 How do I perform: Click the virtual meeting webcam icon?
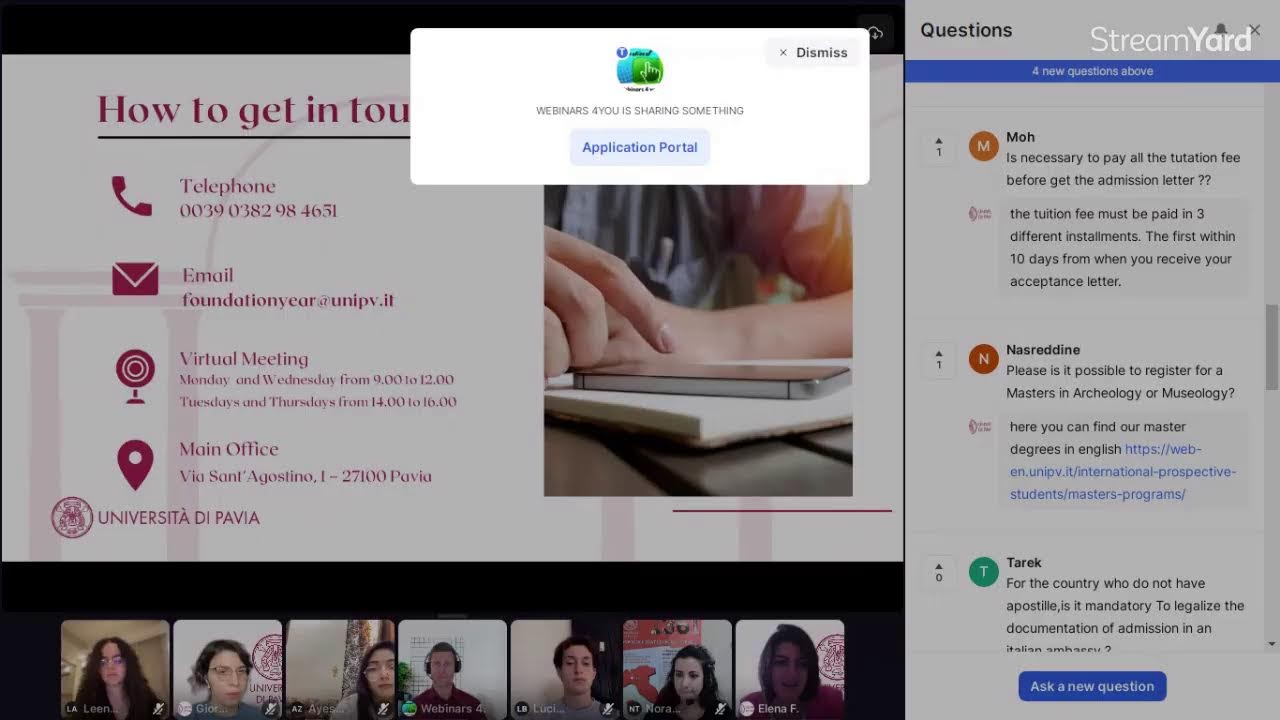pos(135,377)
